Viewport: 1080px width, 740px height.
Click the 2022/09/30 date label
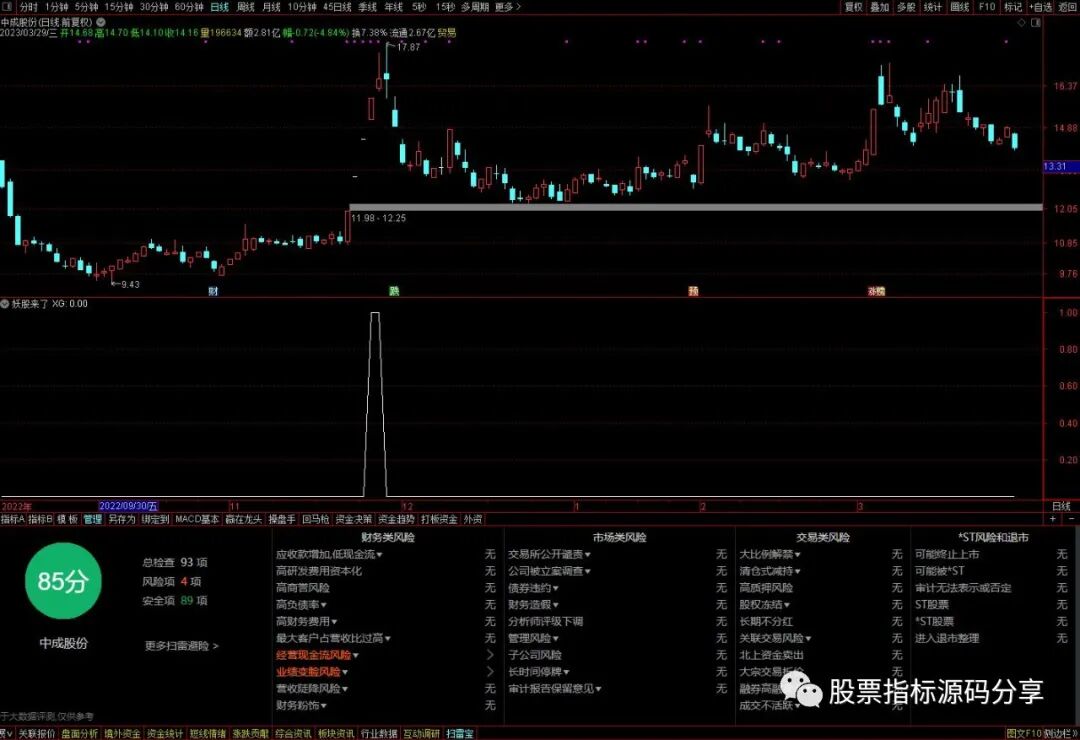coord(129,506)
